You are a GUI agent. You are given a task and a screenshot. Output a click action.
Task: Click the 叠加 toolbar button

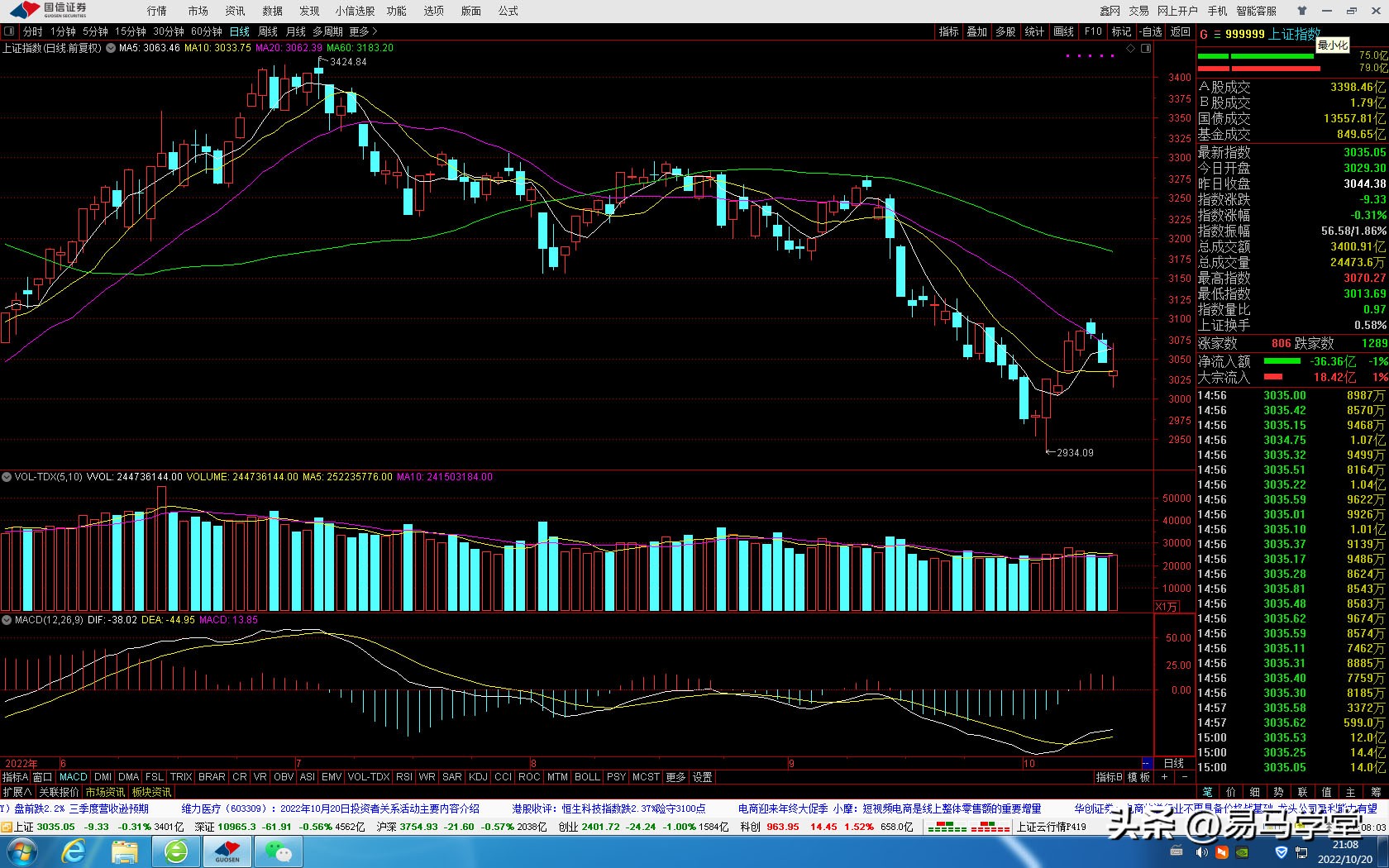tap(977, 31)
